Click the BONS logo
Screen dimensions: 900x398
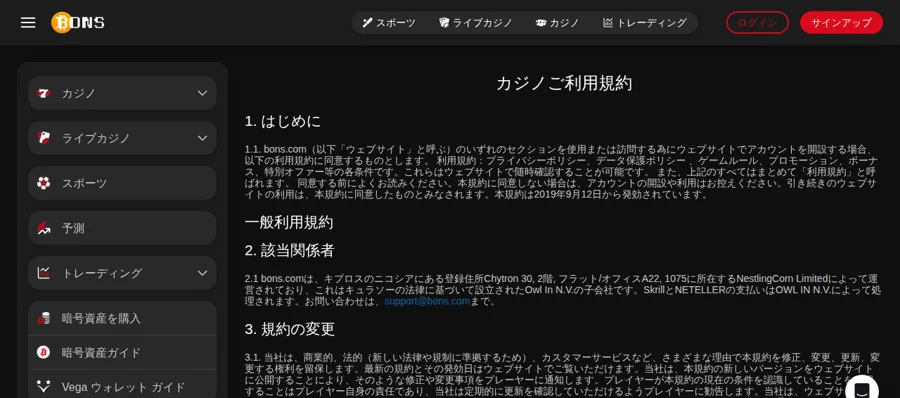[x=77, y=22]
